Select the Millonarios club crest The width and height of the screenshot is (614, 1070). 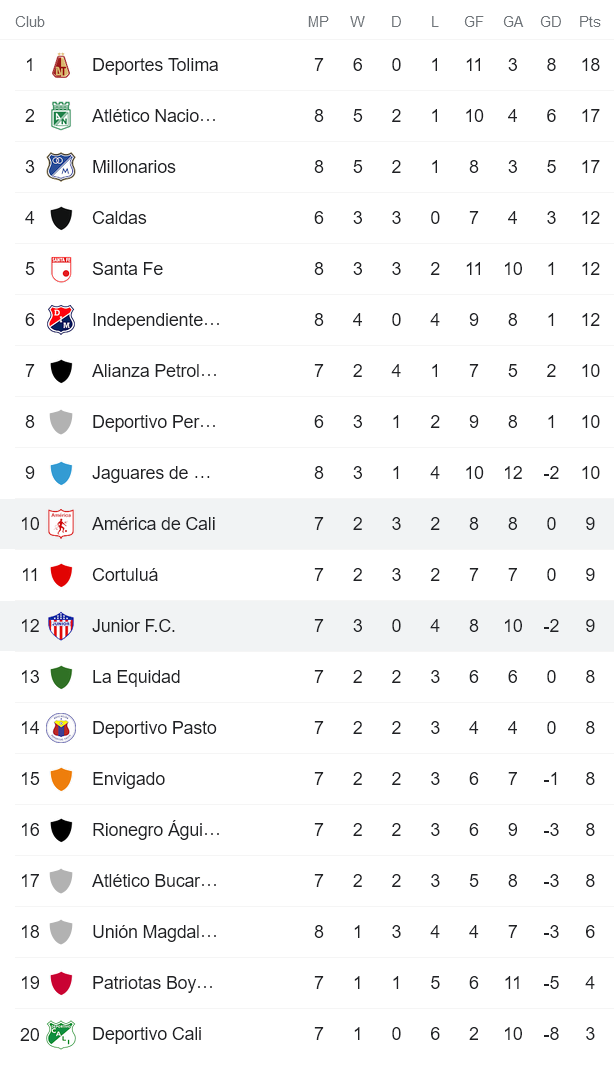tap(61, 166)
